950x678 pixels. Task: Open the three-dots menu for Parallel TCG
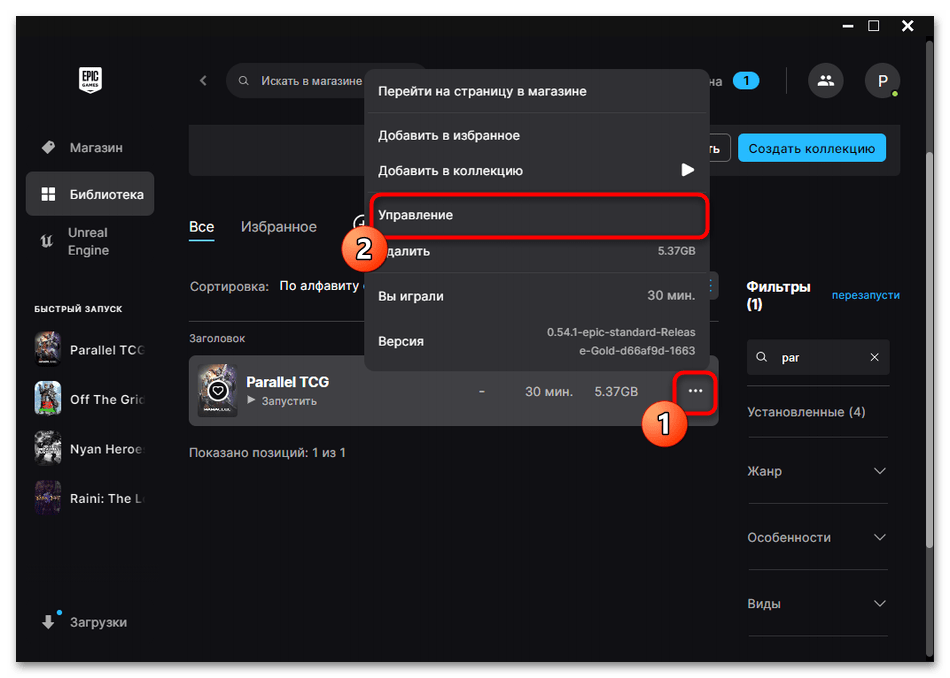click(696, 391)
